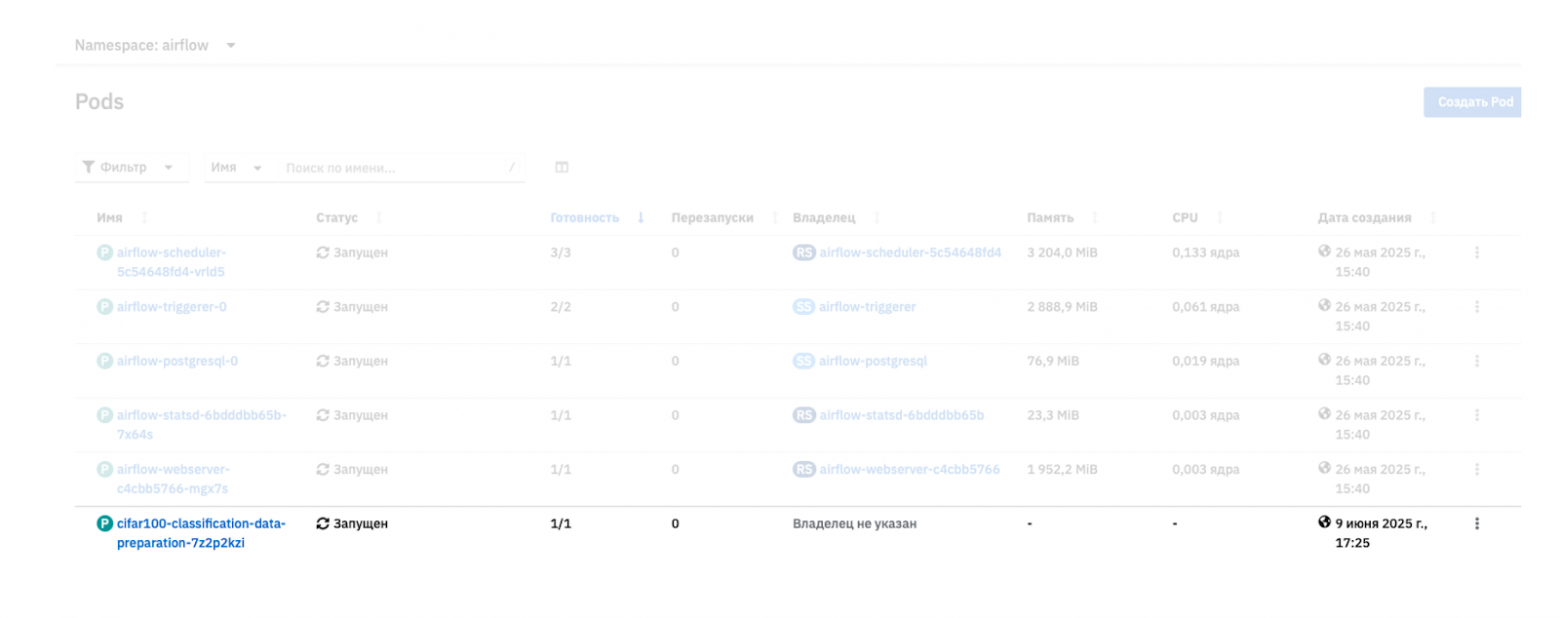Click globe icon beside 9 июня 2025 date
This screenshot has width=1560, height=618.
coord(1325,522)
